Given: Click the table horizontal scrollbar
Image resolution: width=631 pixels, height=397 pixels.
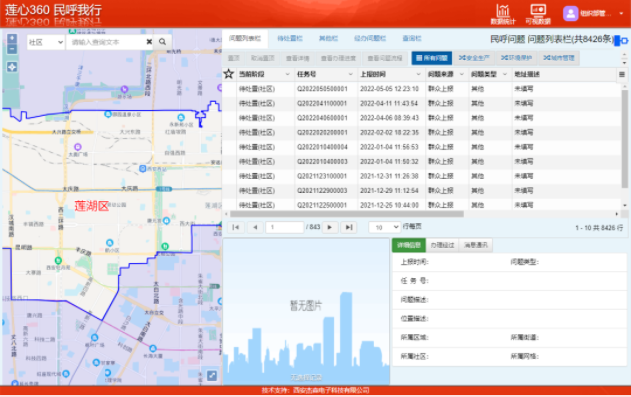Looking at the screenshot, I should 346,214.
